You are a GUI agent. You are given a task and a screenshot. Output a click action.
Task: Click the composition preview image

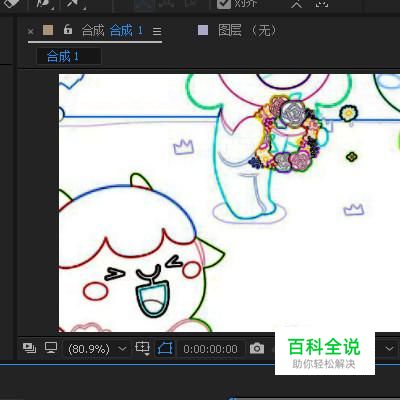pyautogui.click(x=229, y=203)
